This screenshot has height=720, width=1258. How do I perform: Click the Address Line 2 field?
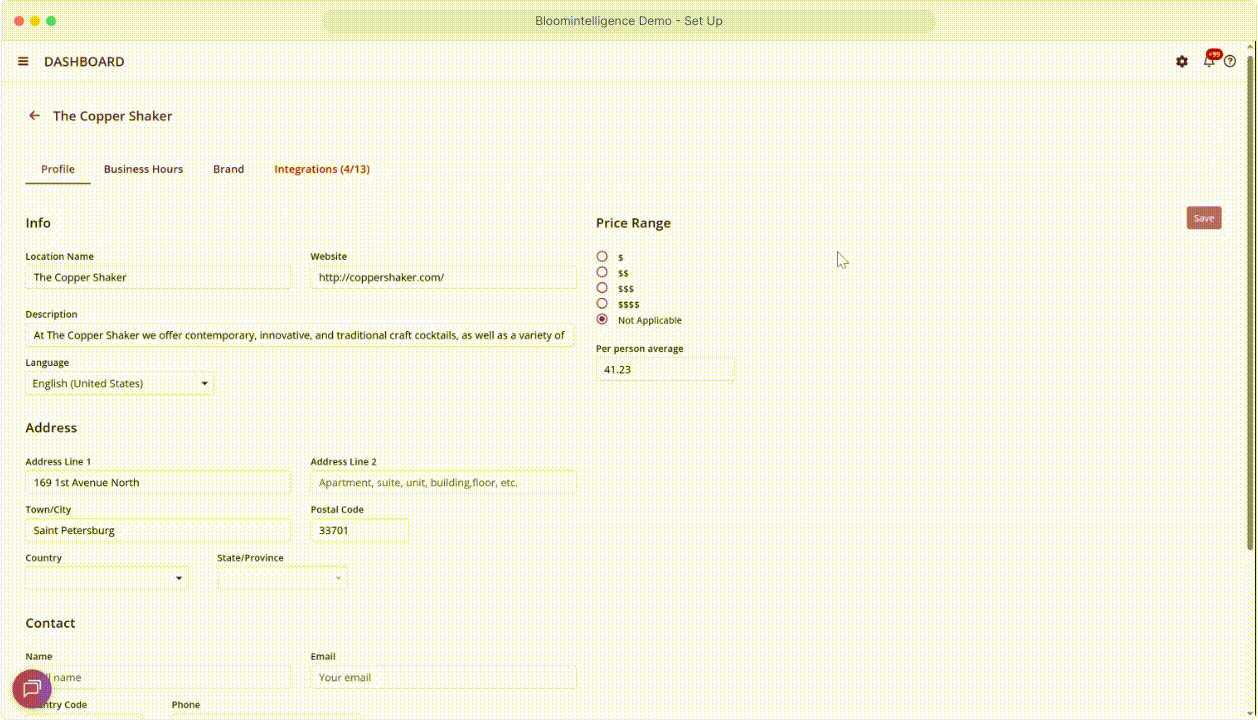(443, 483)
